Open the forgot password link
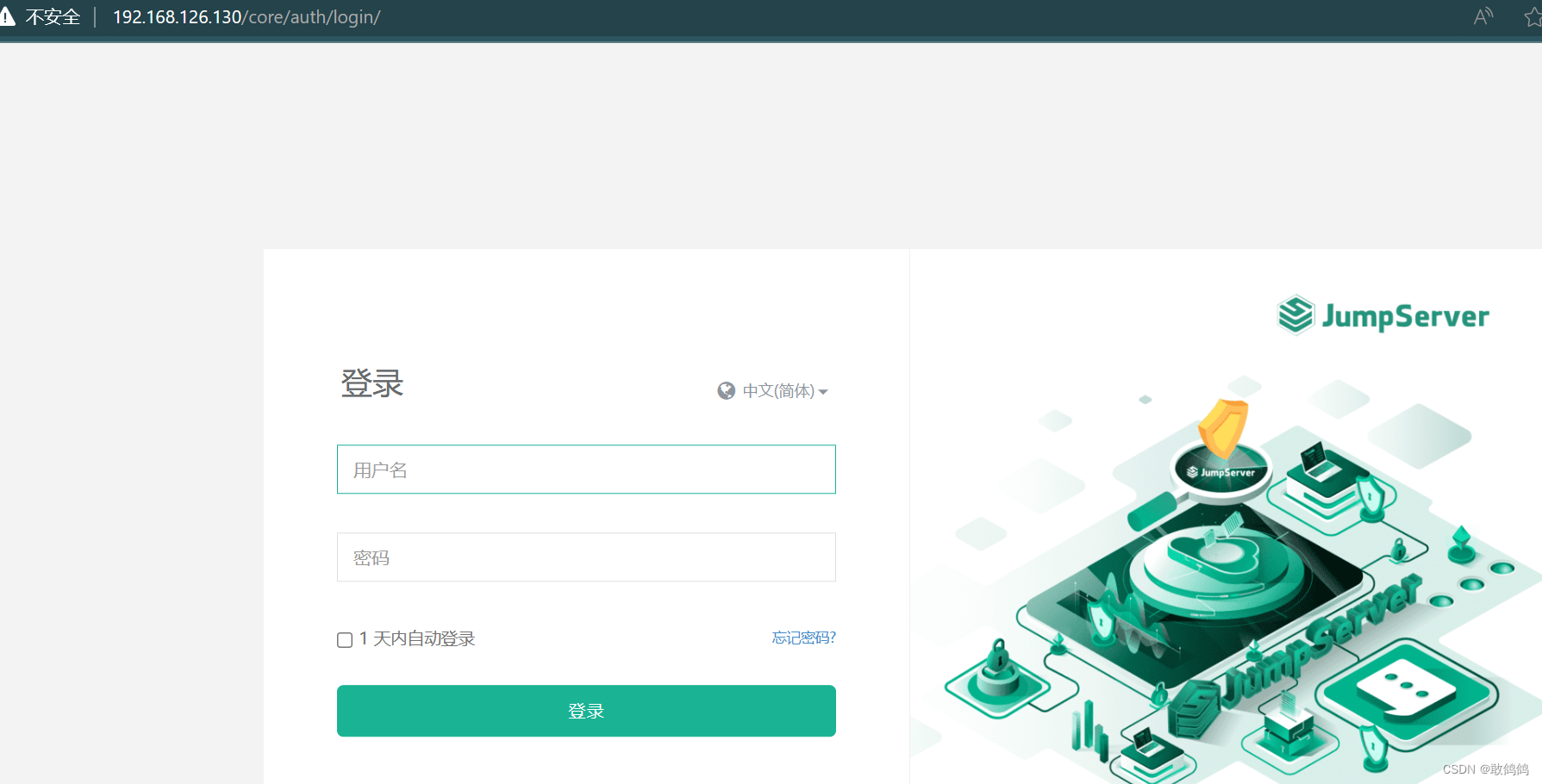 803,638
